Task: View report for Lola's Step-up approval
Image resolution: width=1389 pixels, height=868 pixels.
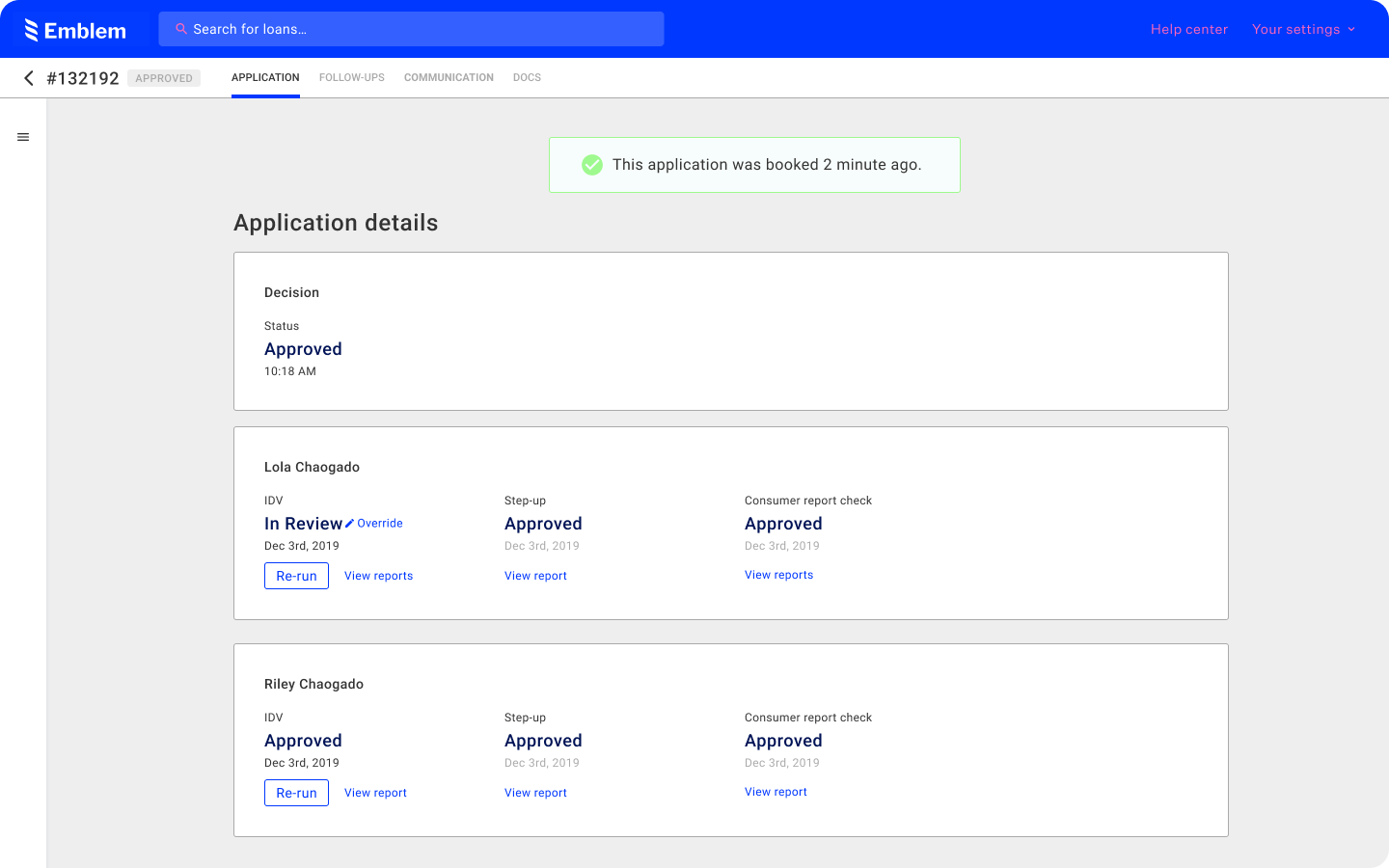Action: (535, 575)
